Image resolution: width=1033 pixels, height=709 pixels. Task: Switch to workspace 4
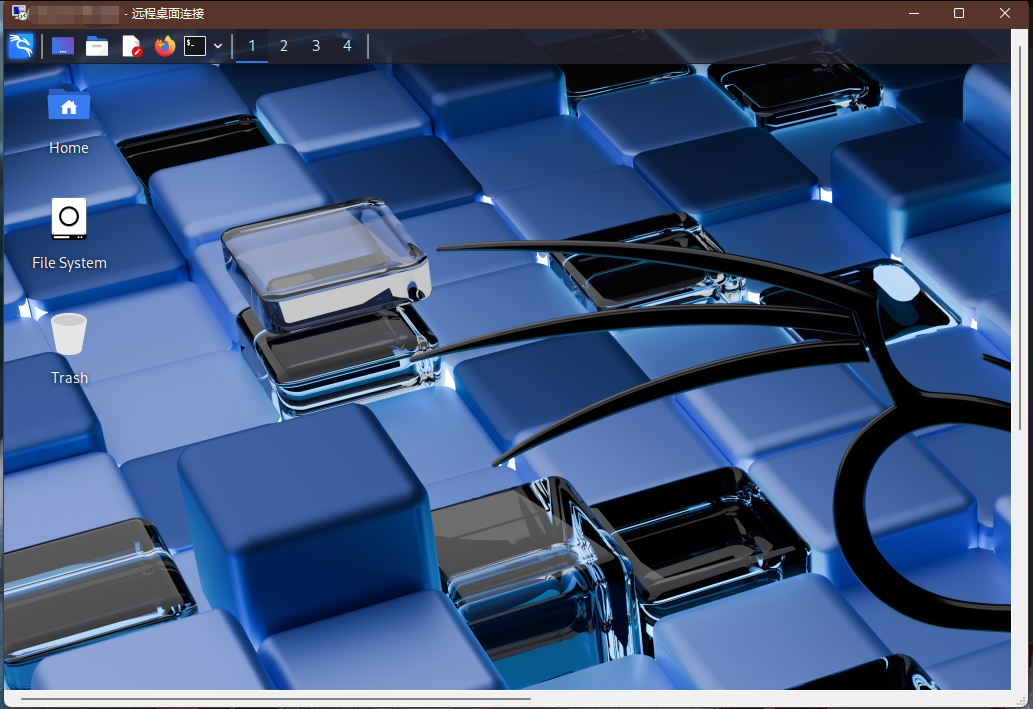point(348,46)
